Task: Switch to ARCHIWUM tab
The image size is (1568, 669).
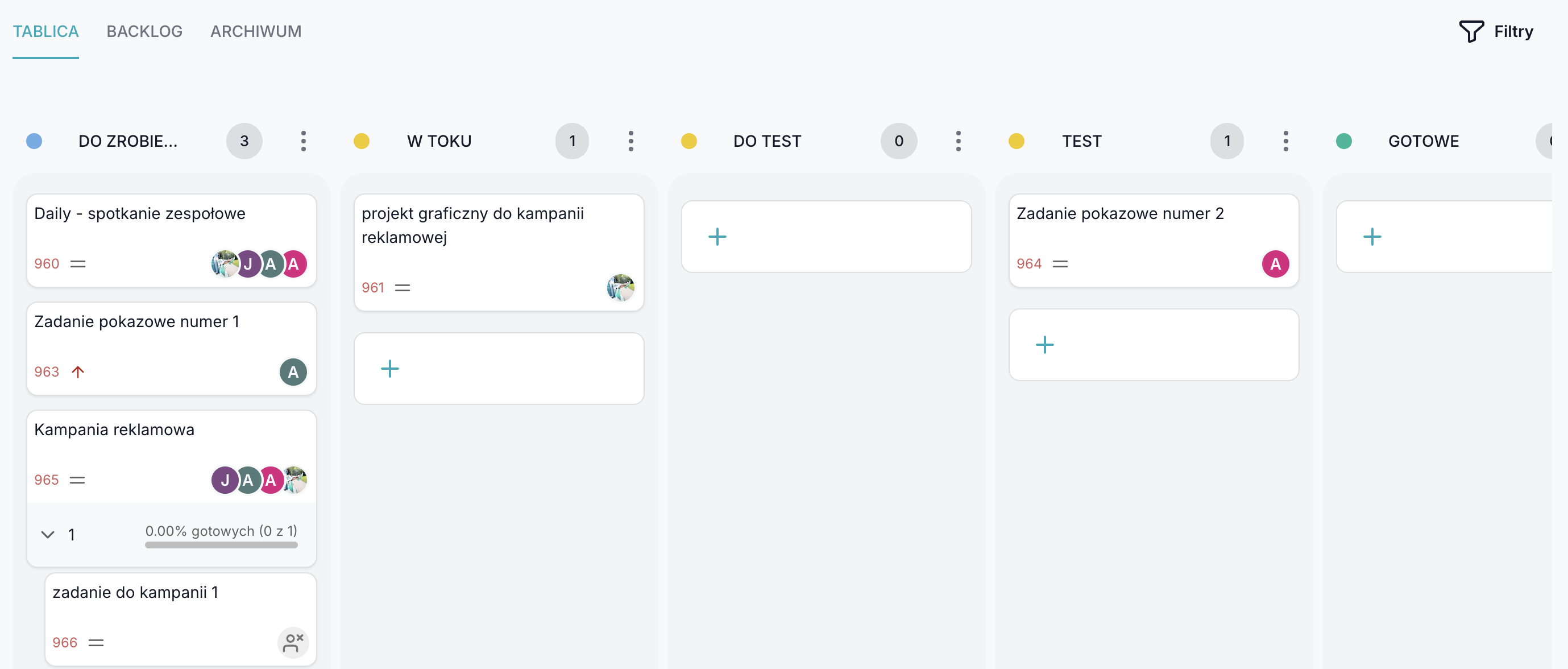Action: tap(256, 31)
